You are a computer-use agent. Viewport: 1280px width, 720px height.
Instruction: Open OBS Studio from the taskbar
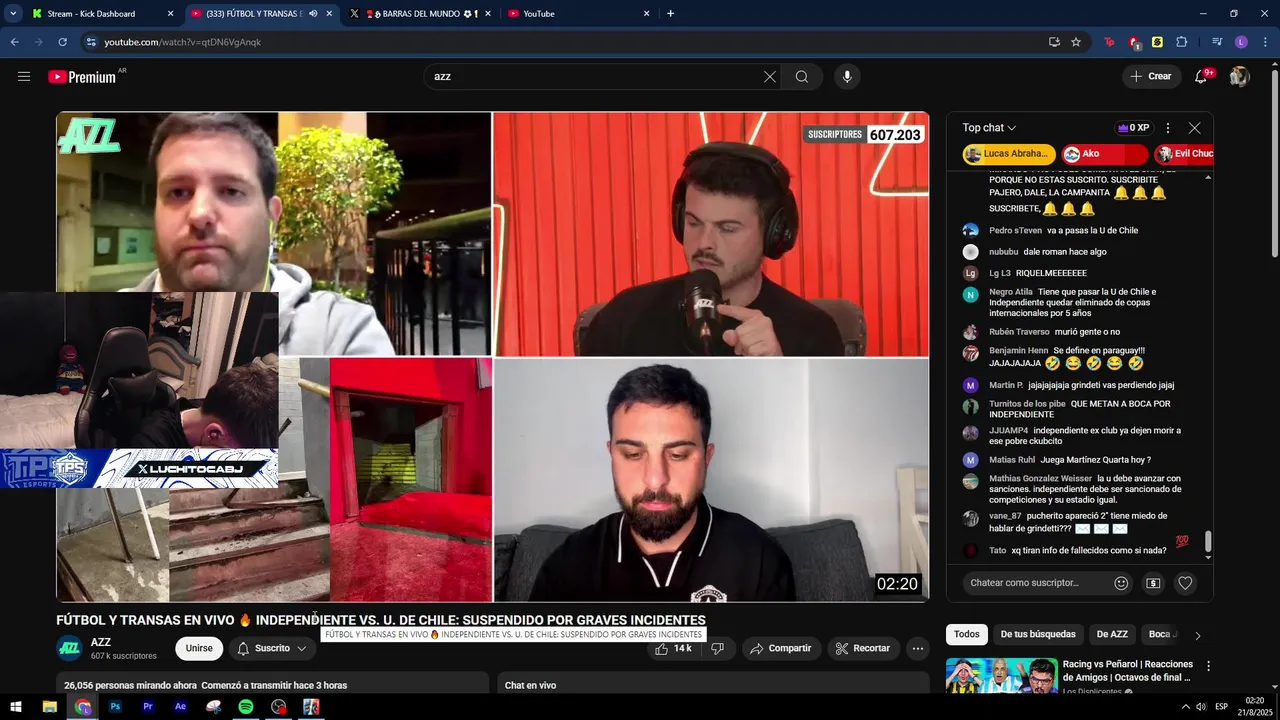(x=278, y=707)
